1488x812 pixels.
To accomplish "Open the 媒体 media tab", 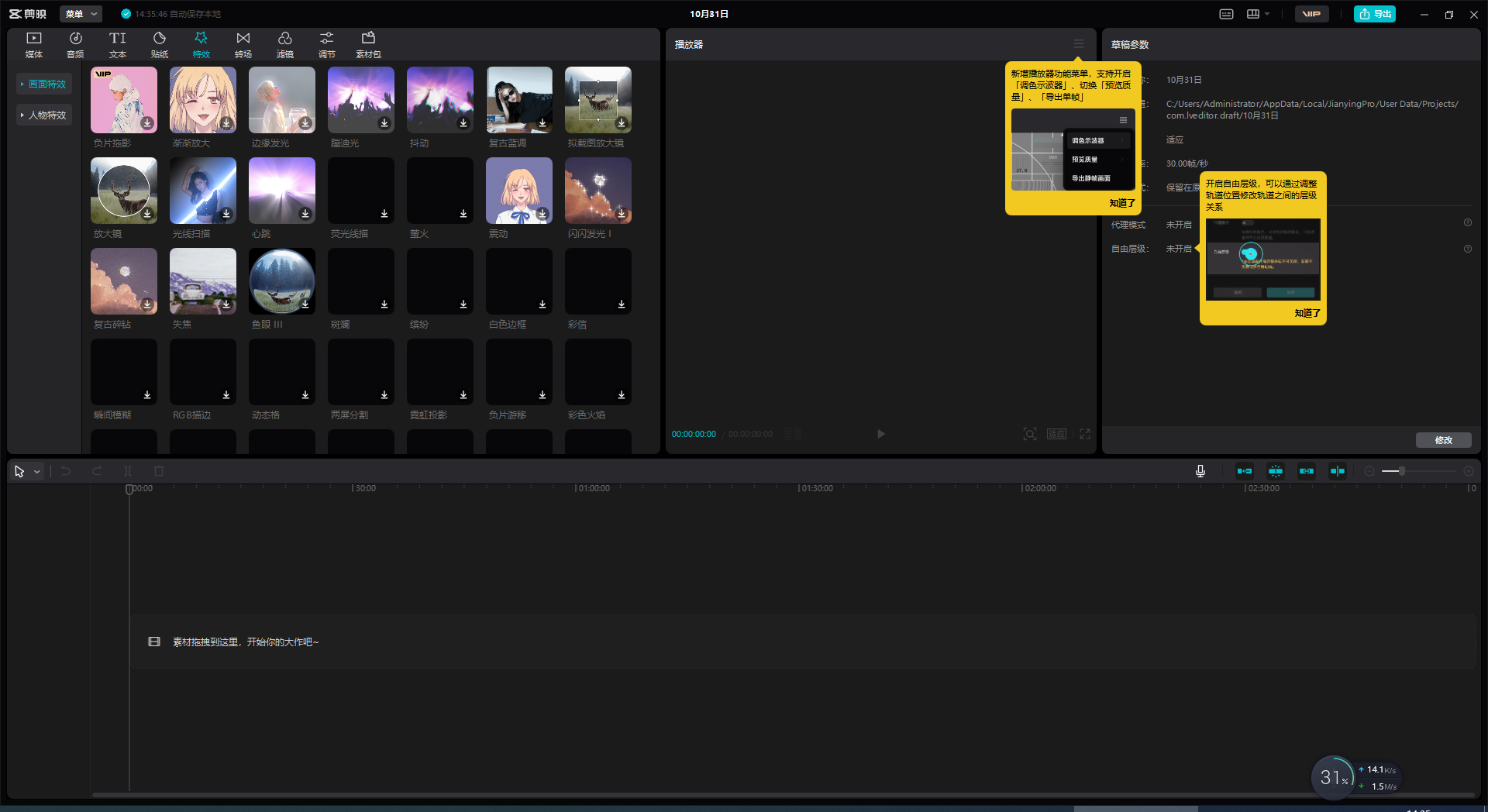I will [34, 45].
